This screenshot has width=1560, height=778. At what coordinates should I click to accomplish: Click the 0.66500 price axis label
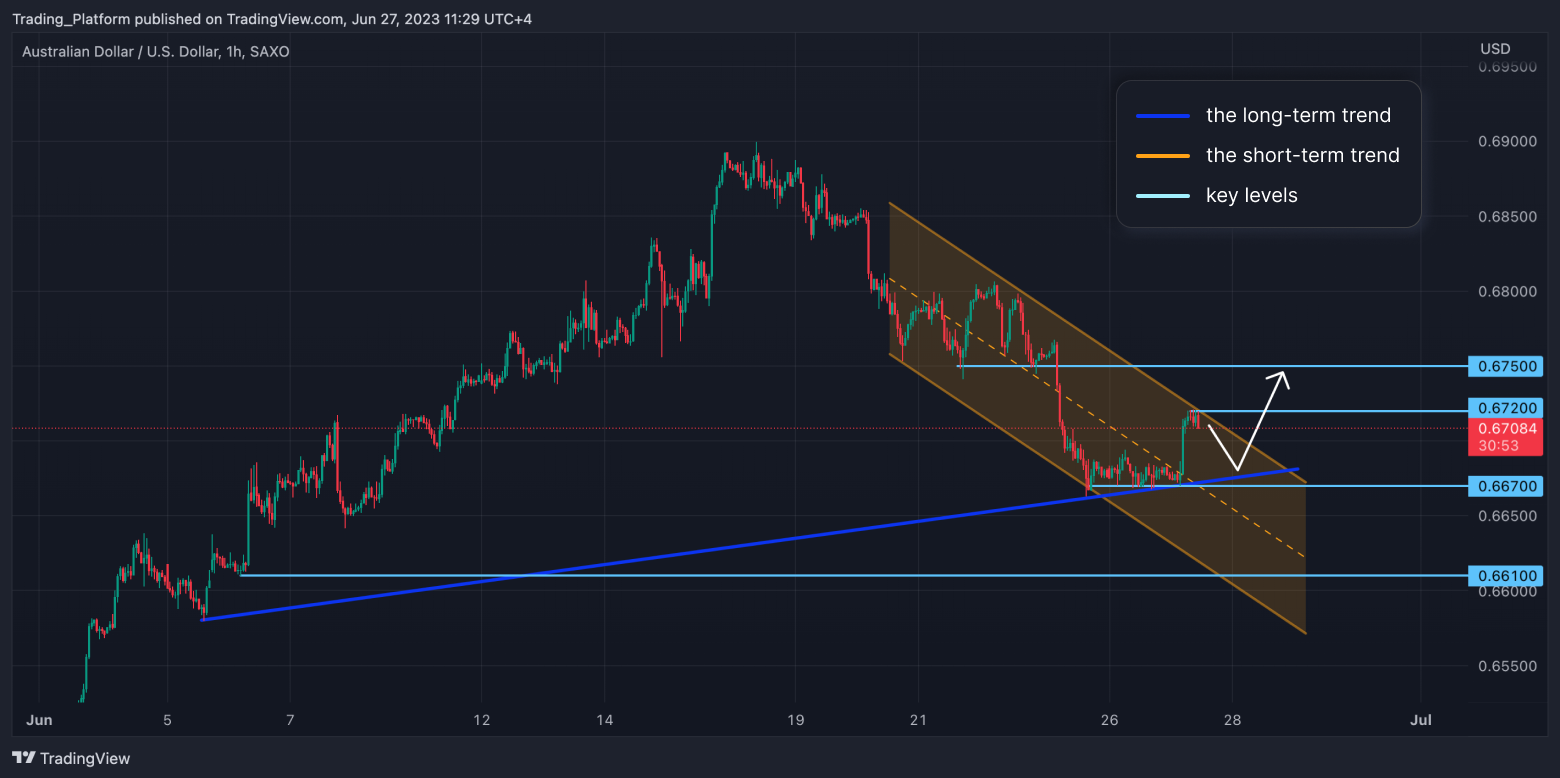coord(1506,516)
